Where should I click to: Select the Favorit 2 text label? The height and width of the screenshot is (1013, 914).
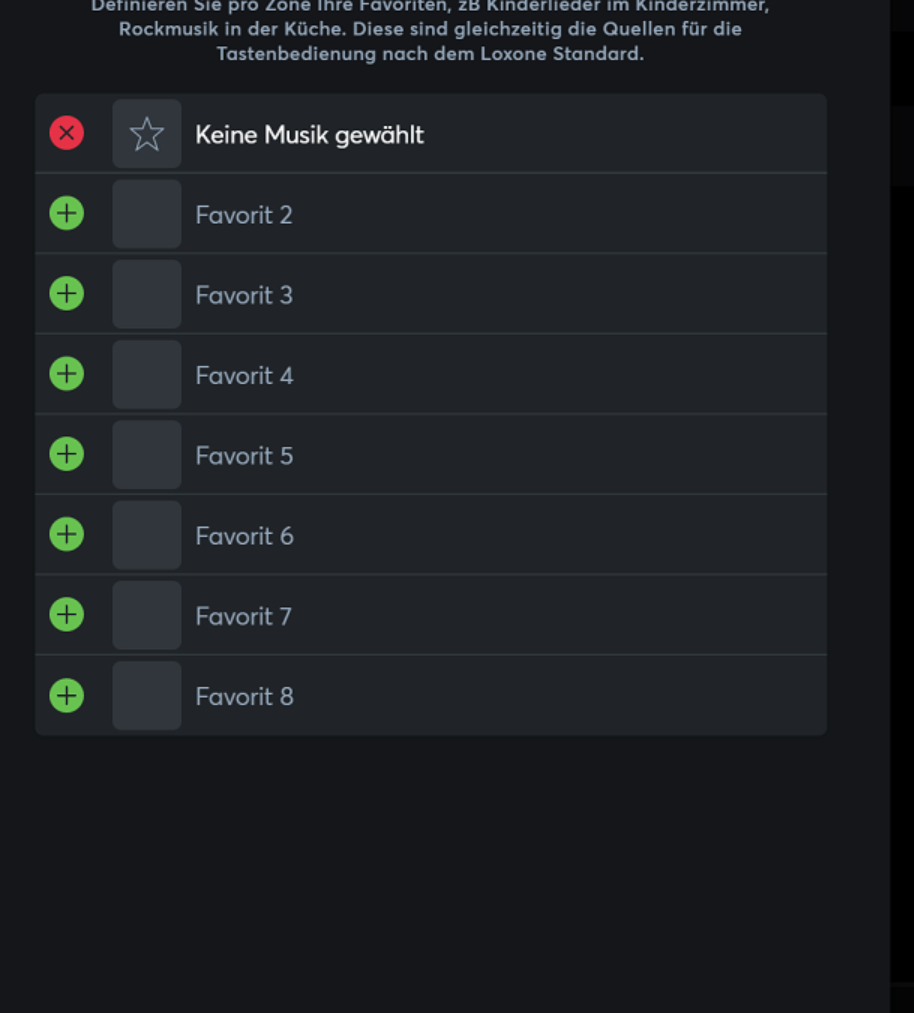[x=244, y=215]
